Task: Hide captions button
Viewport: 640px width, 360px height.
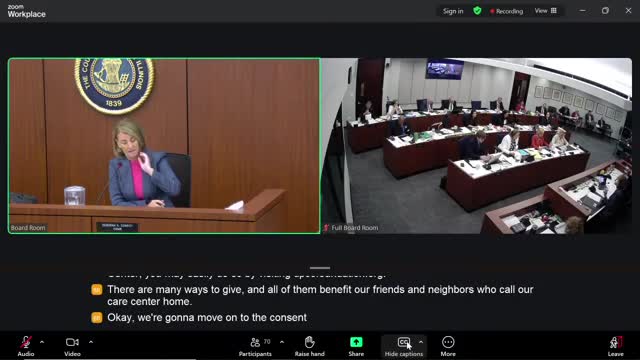Action: [403, 346]
